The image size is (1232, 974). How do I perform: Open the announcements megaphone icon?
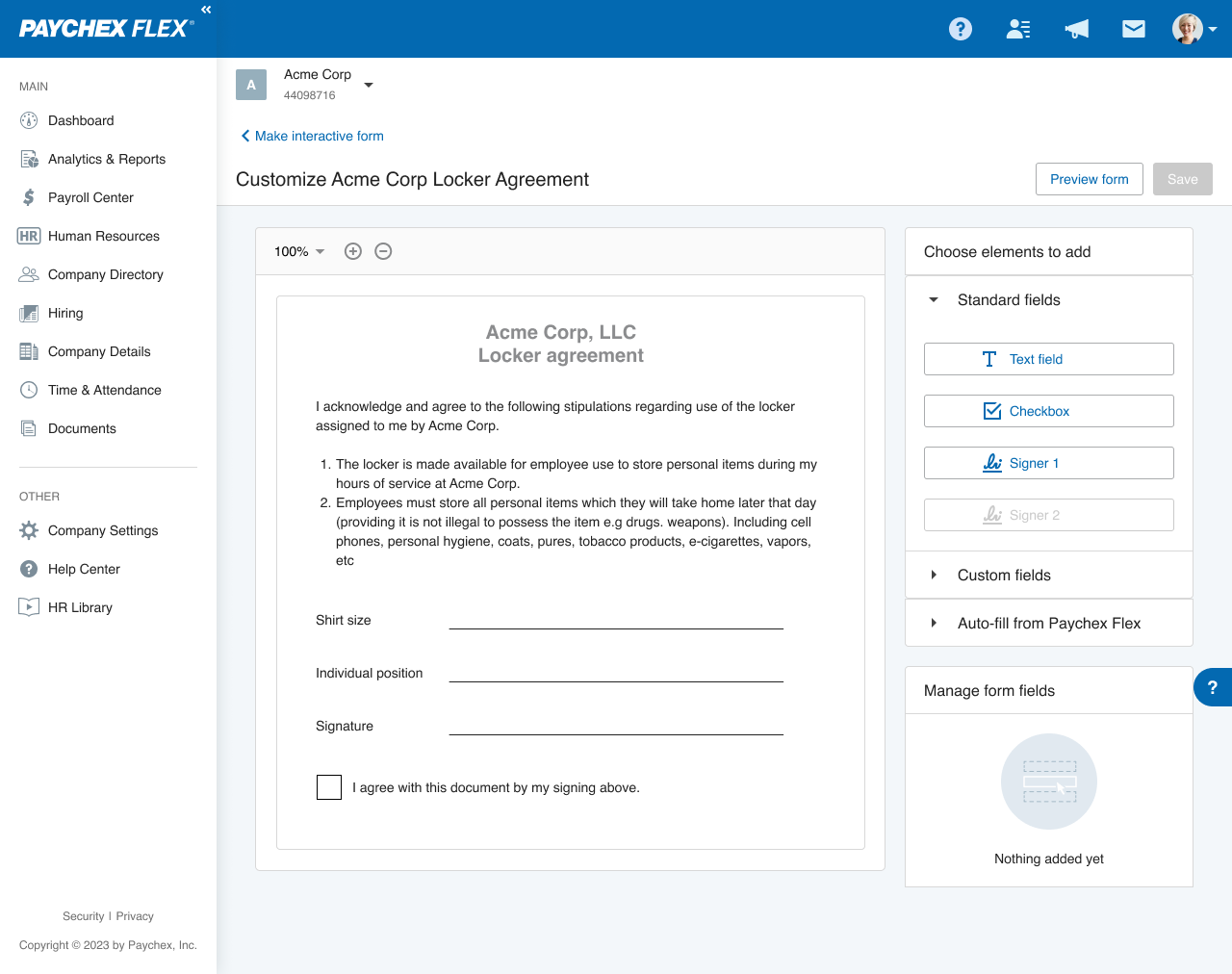(1077, 29)
